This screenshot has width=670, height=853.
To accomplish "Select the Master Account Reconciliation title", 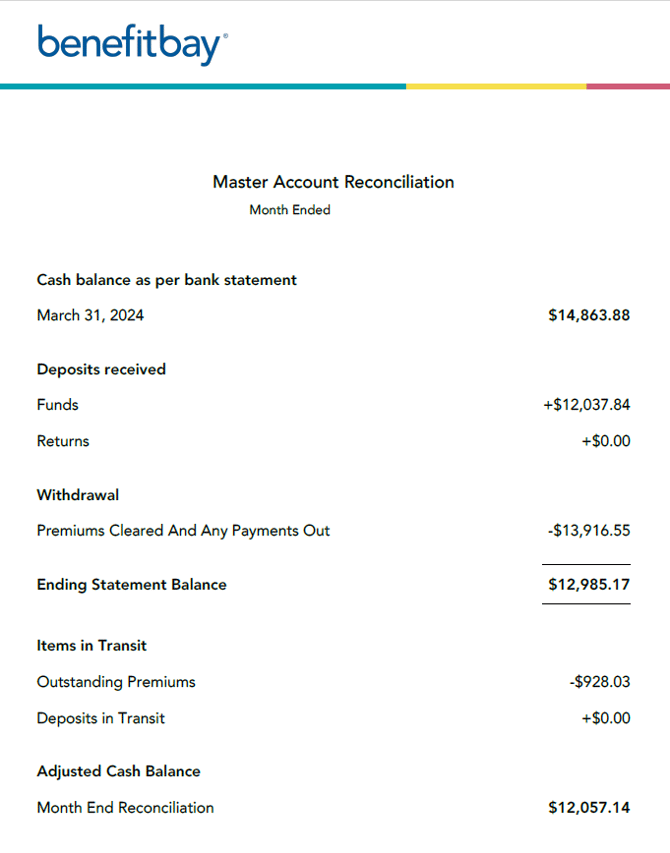I will pos(333,182).
